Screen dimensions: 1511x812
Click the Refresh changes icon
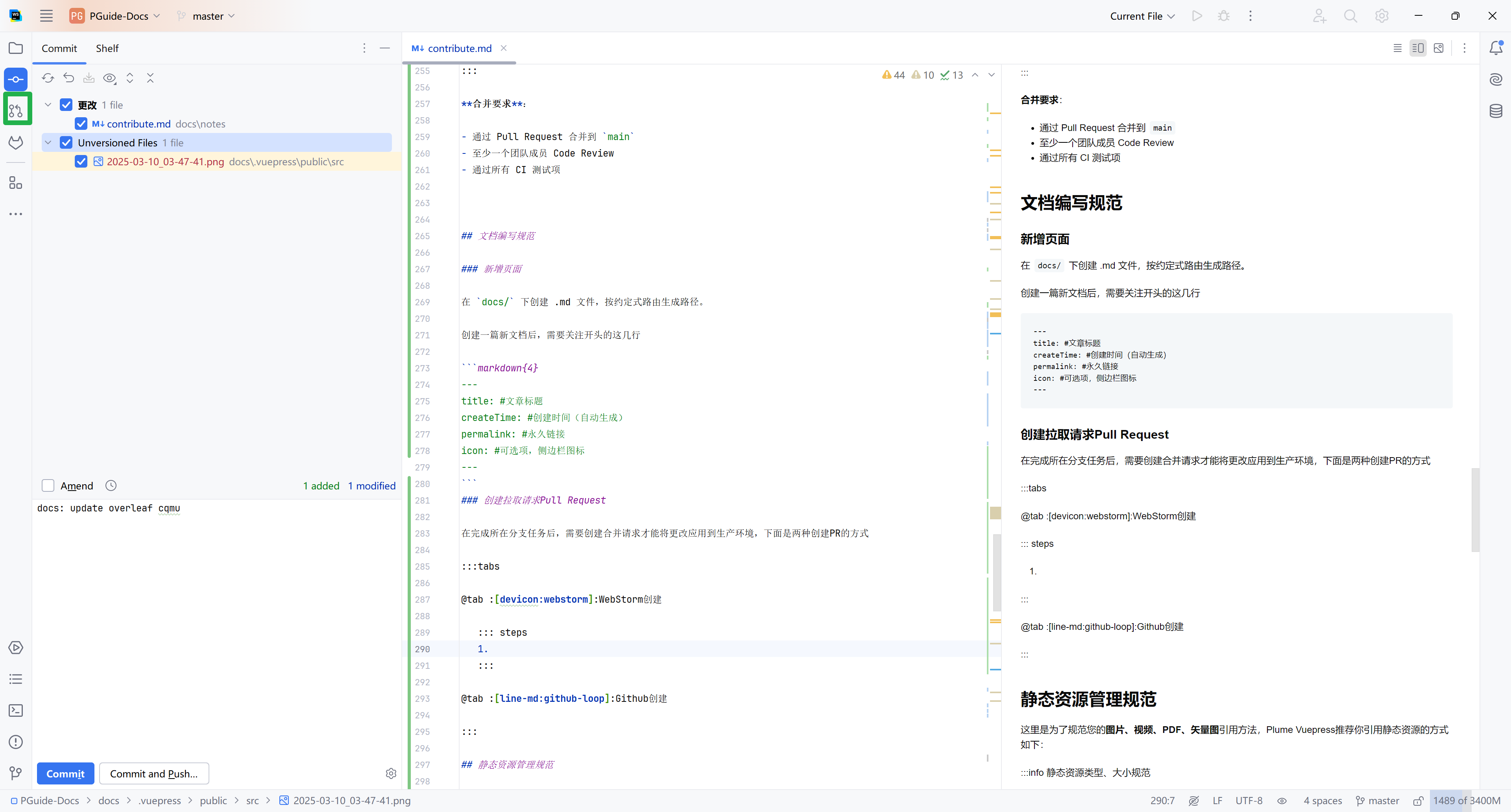point(48,78)
